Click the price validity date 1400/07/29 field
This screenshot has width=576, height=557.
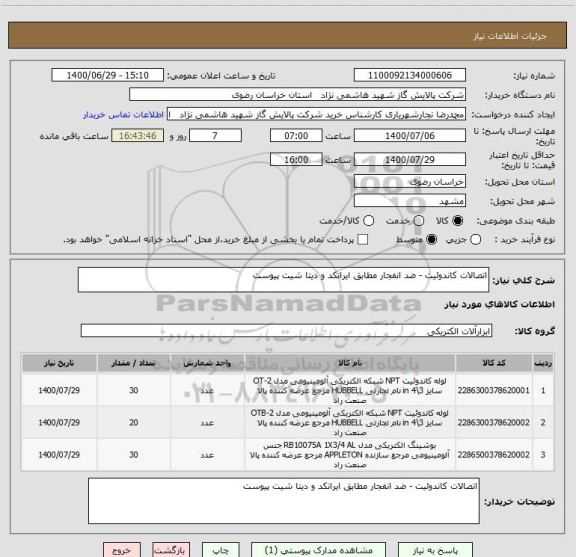(410, 159)
